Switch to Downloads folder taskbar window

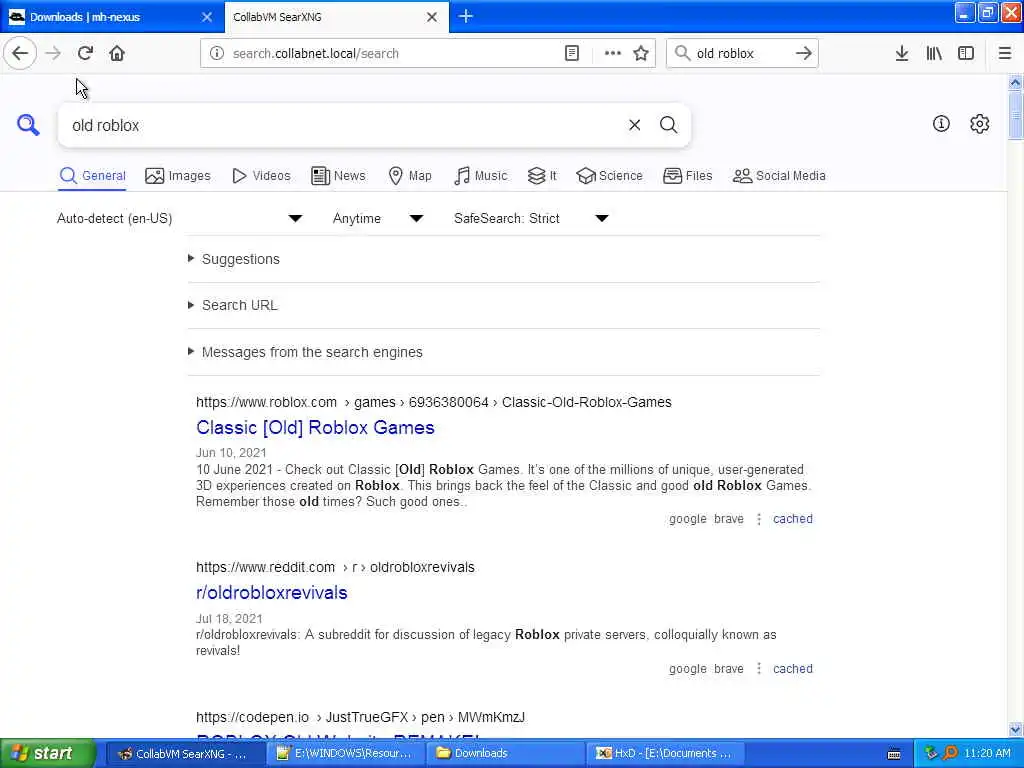coord(505,754)
